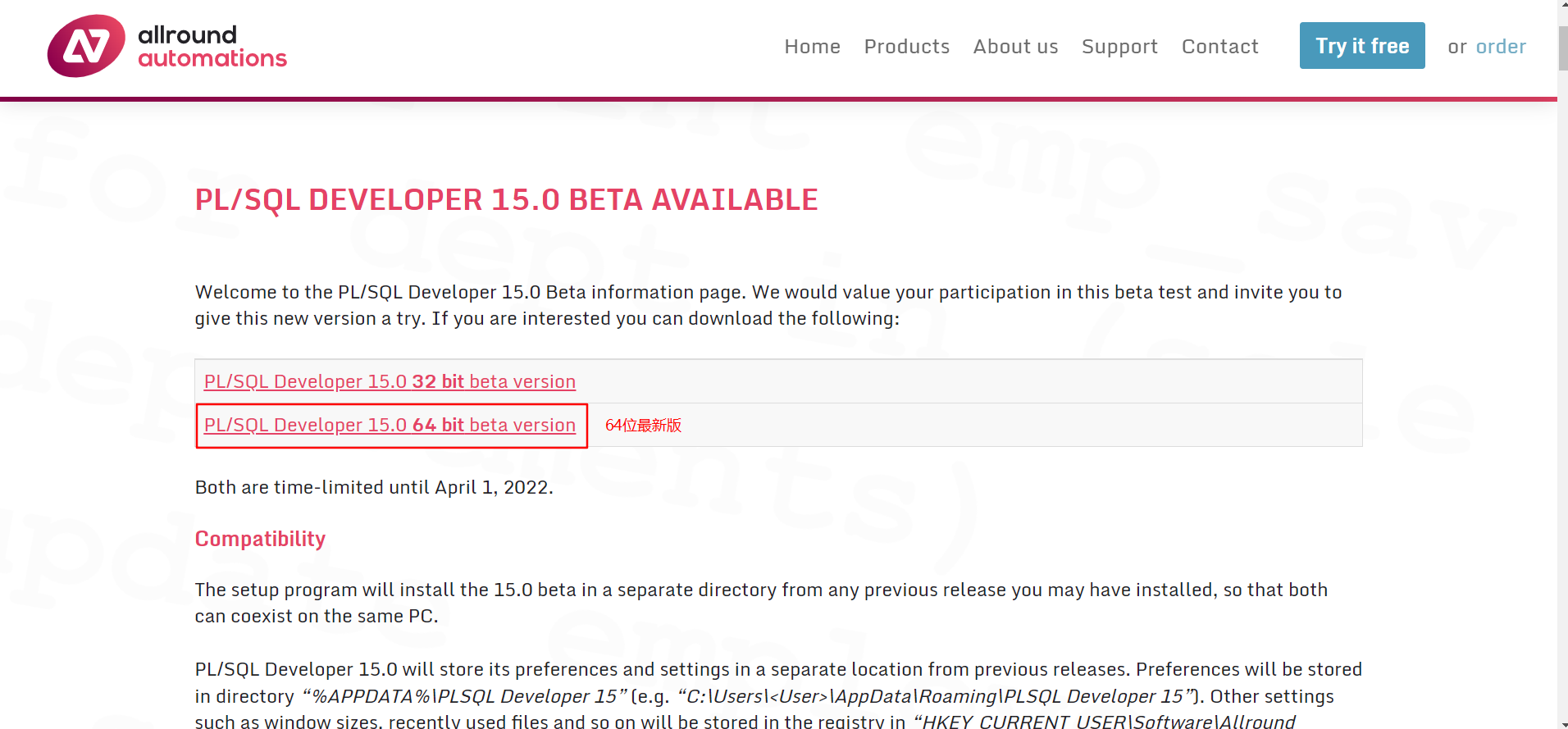
Task: Click the paragraph about separate directory install
Action: 761,603
